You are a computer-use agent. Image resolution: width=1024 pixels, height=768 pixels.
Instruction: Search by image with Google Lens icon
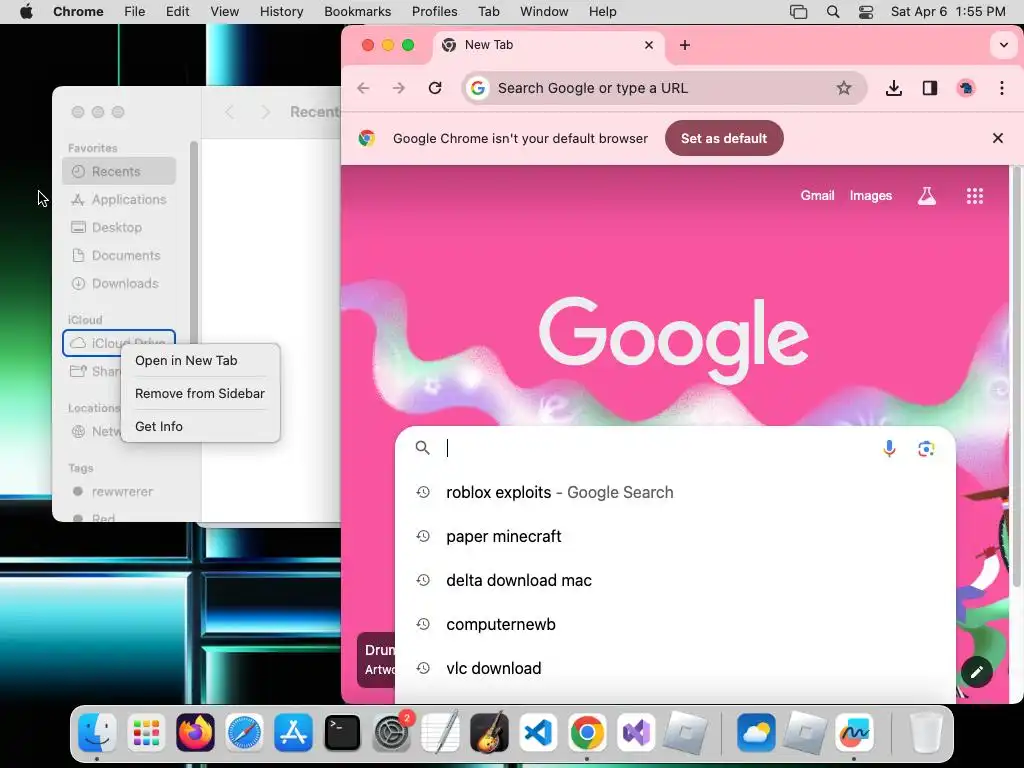(925, 449)
